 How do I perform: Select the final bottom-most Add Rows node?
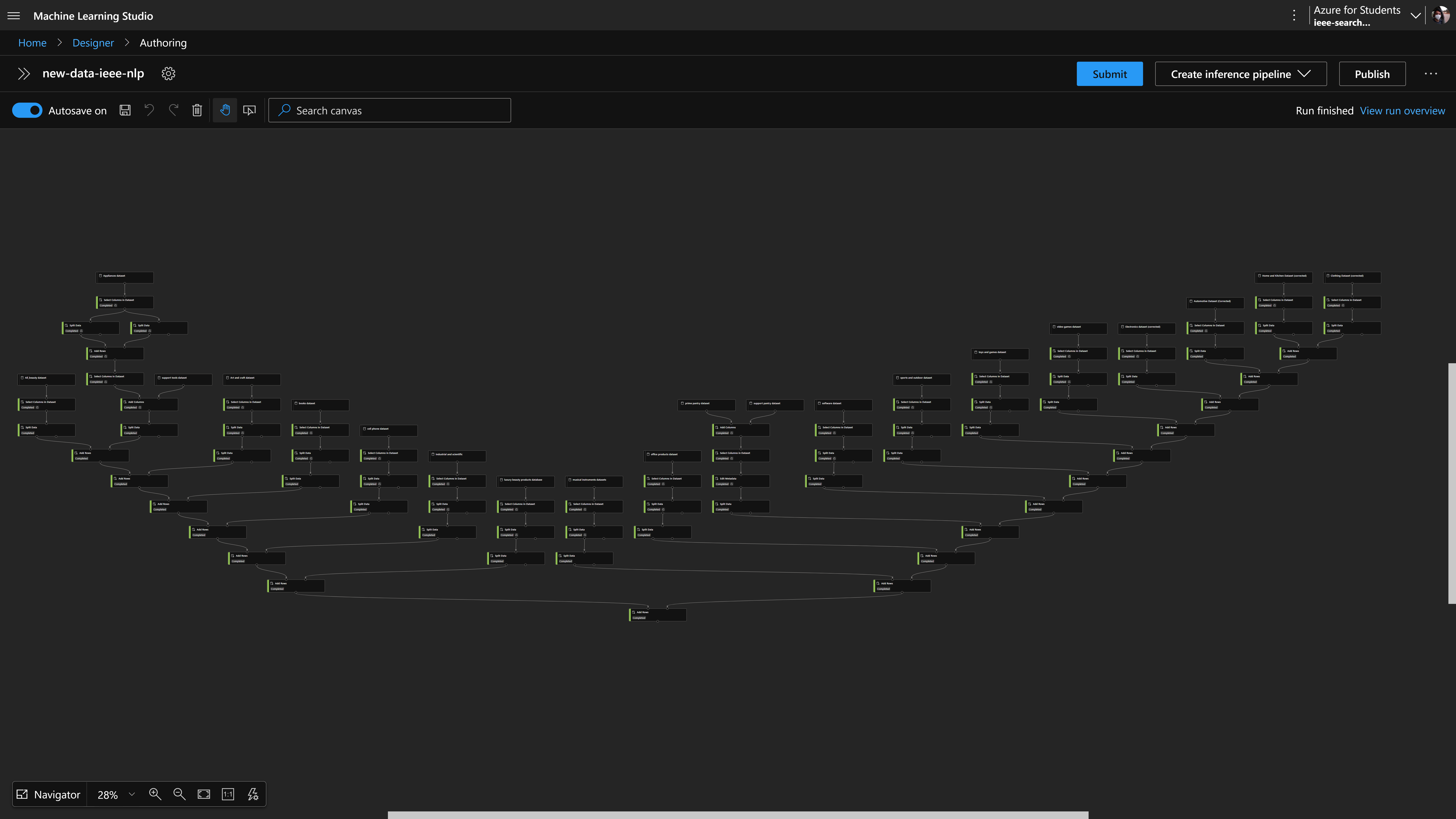(658, 615)
